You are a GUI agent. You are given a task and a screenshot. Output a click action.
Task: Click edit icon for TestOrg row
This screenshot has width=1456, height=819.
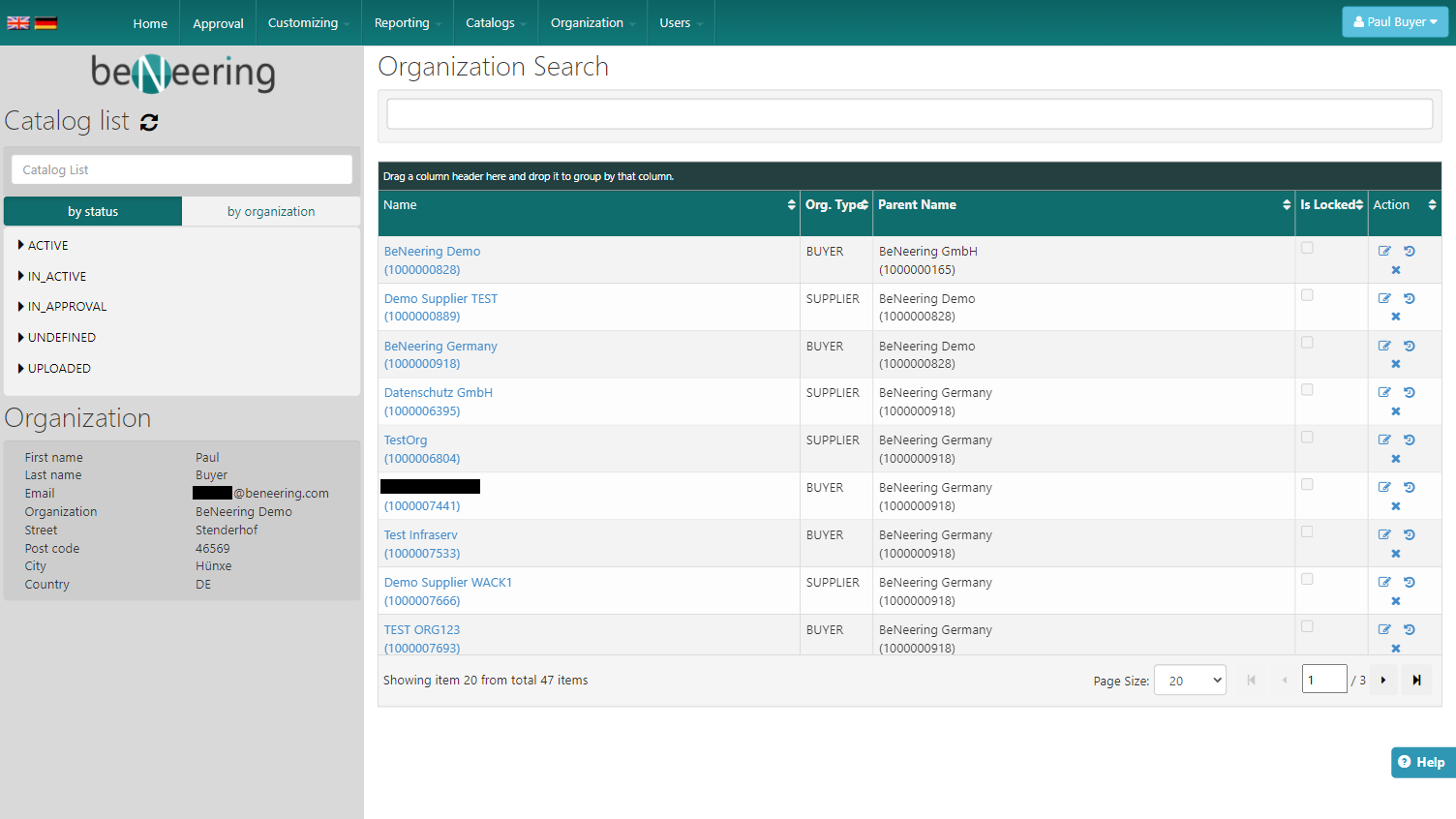tap(1384, 440)
